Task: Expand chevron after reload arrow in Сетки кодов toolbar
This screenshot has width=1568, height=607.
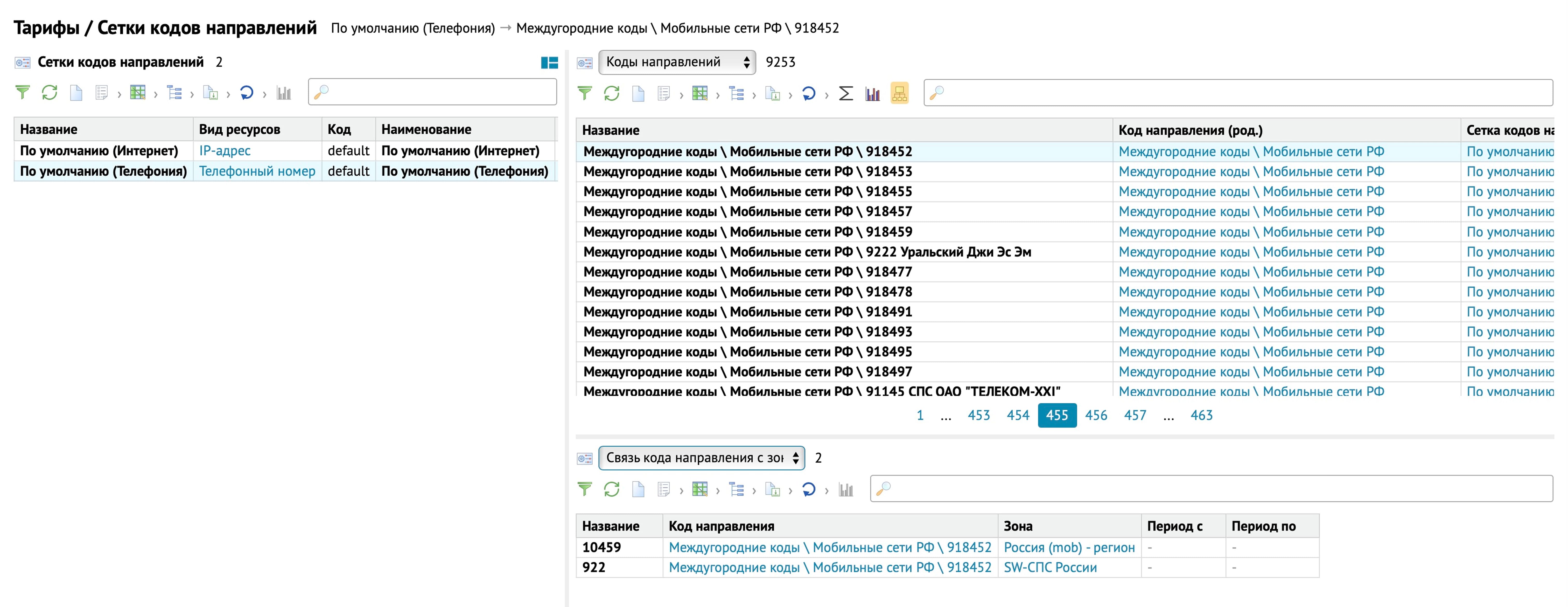Action: (265, 94)
